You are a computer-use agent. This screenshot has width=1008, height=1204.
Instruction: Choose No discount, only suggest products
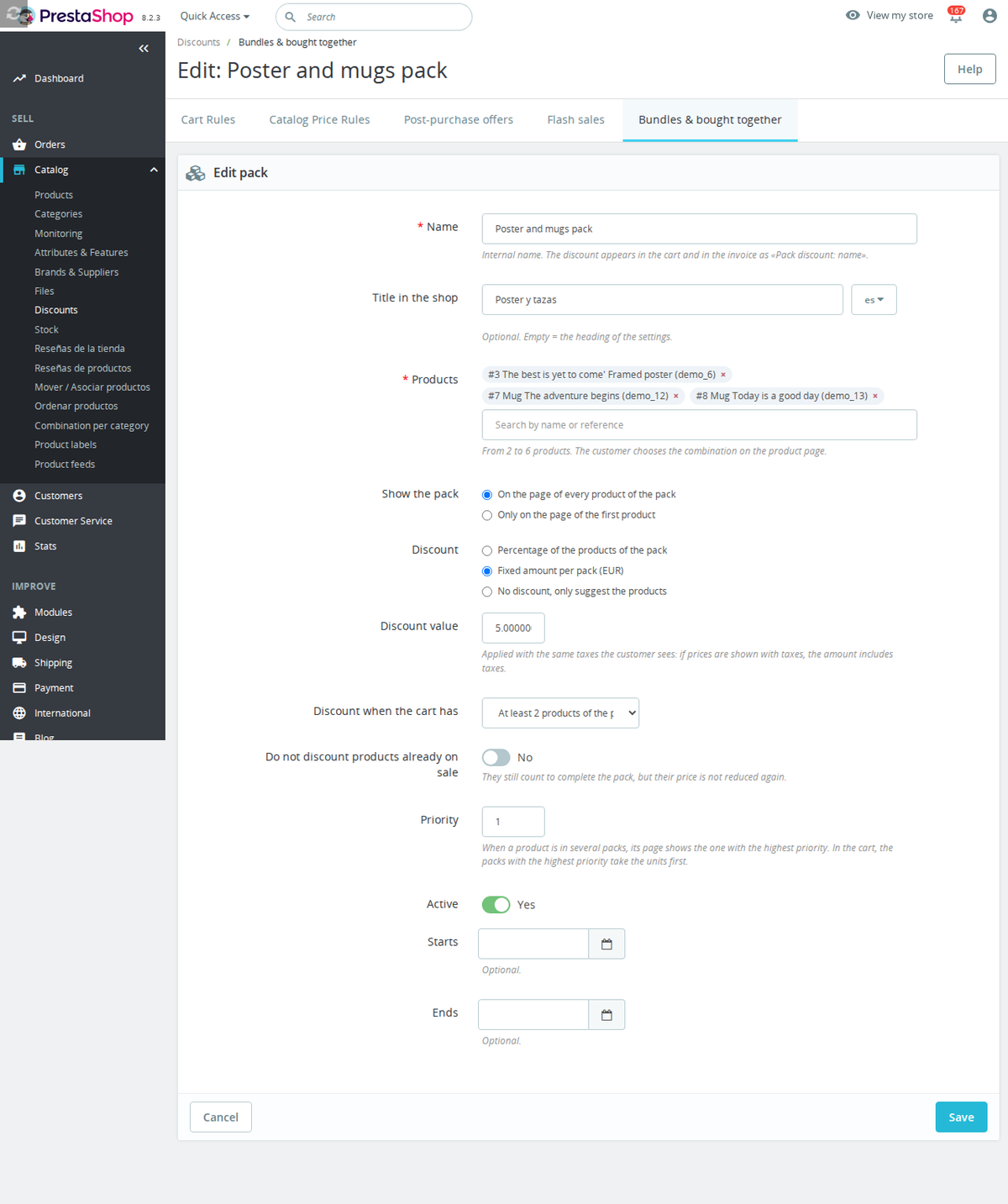(x=487, y=591)
